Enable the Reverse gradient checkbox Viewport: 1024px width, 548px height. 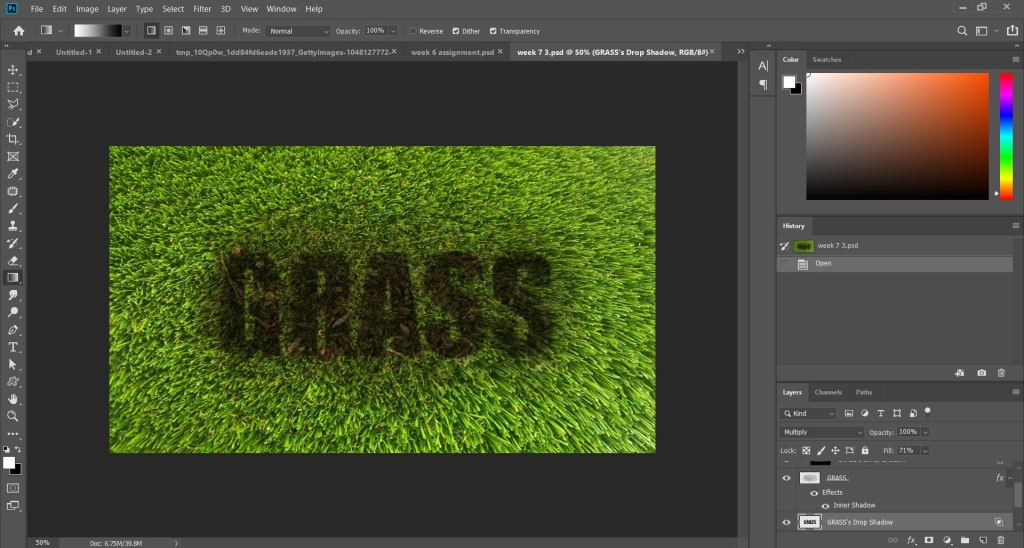[414, 31]
